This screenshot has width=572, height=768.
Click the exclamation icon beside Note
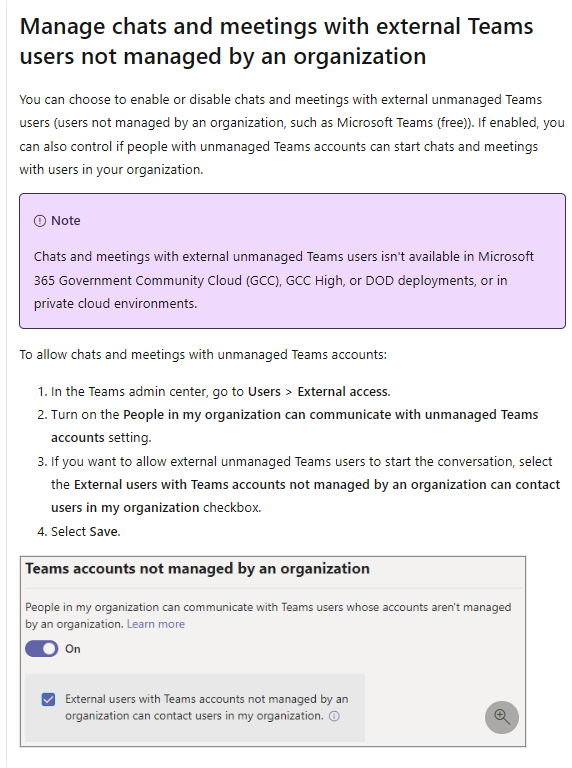click(x=40, y=221)
